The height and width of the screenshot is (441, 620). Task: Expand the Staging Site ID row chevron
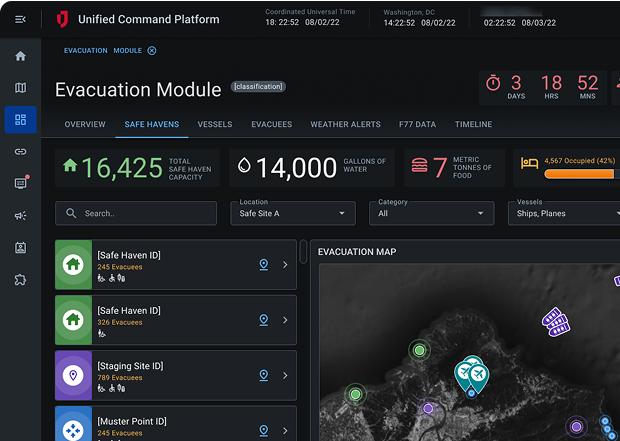(285, 375)
